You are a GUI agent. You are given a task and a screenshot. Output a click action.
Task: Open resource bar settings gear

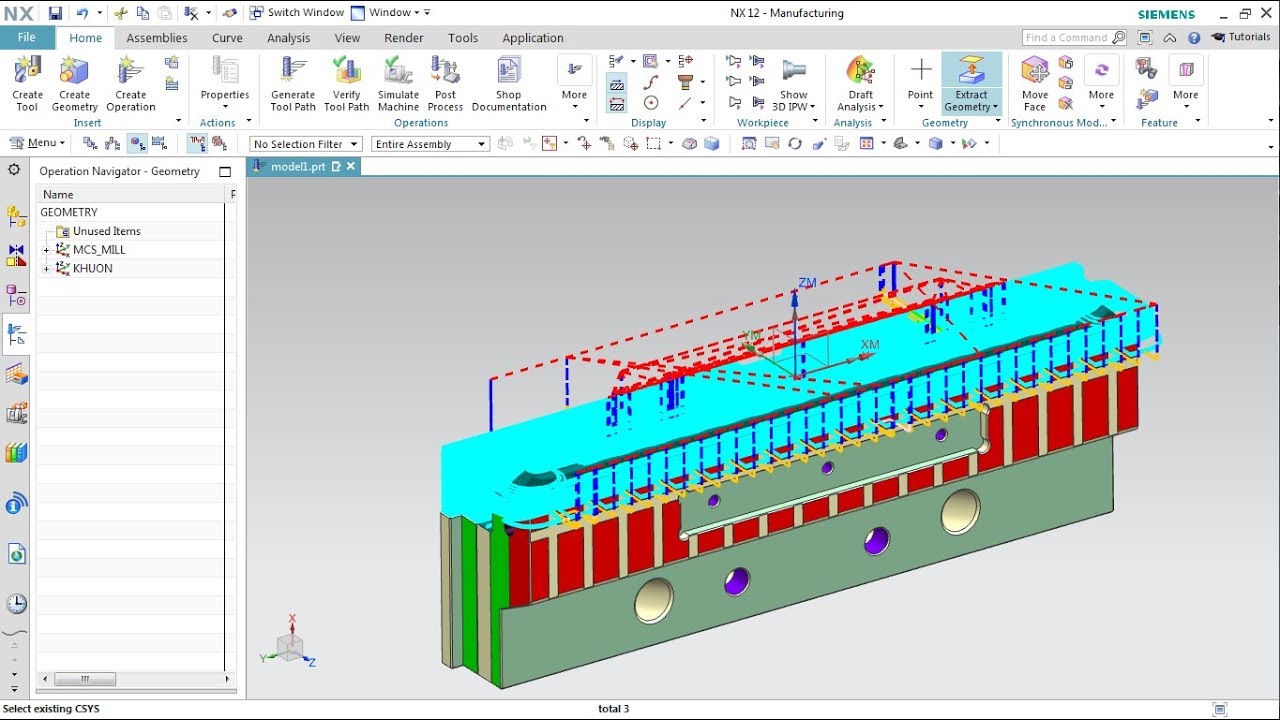[14, 170]
